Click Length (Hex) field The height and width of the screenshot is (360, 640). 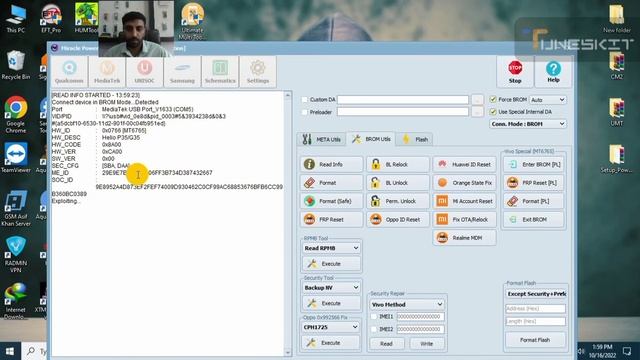click(536, 321)
